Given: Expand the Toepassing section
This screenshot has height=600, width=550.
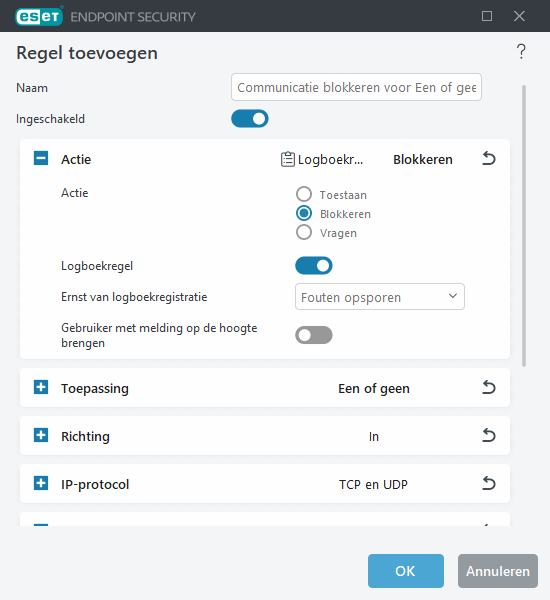Looking at the screenshot, I should click(41, 387).
